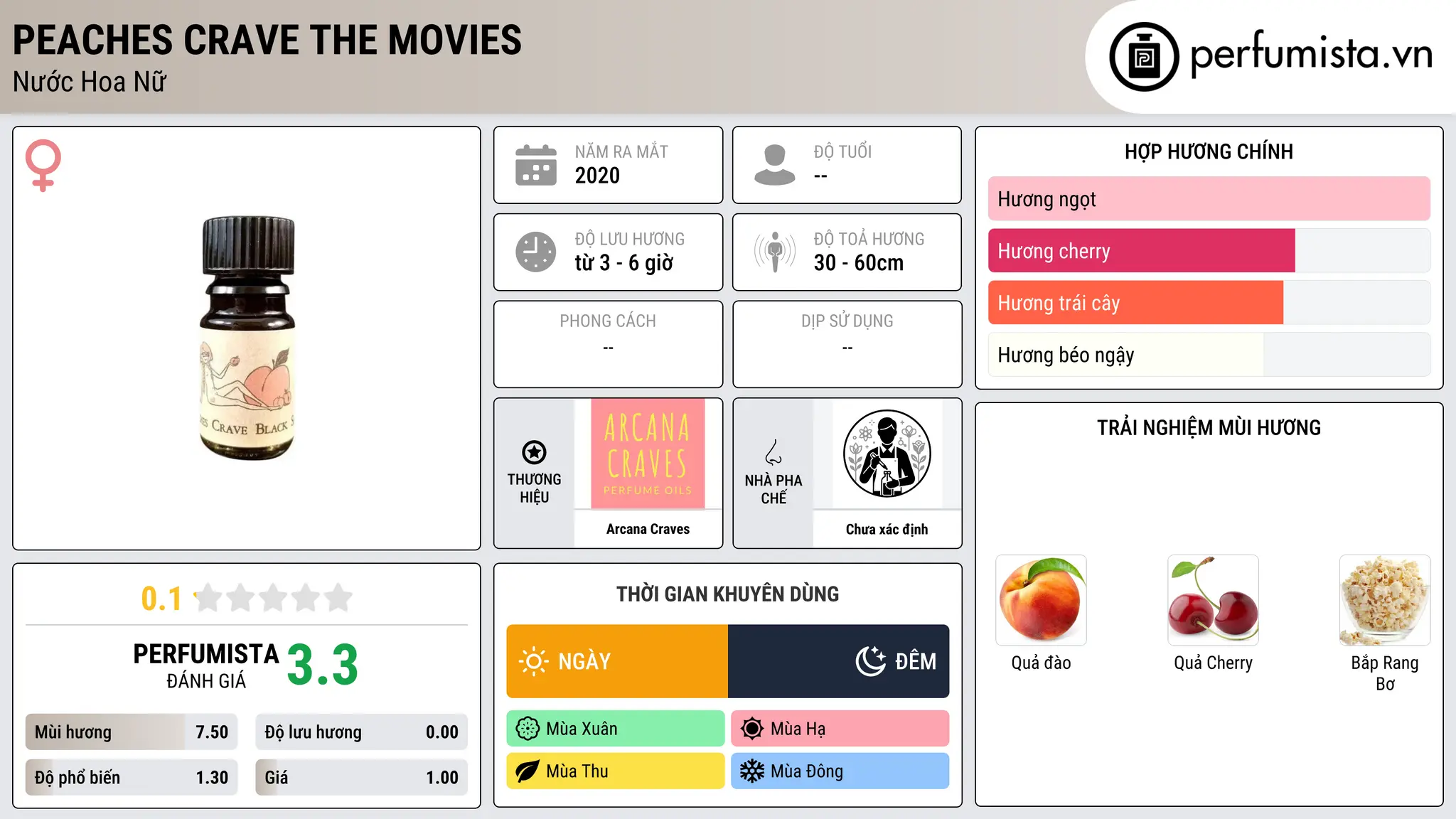1456x819 pixels.
Task: Click the flower icon in Mùa Xuân
Action: [528, 729]
